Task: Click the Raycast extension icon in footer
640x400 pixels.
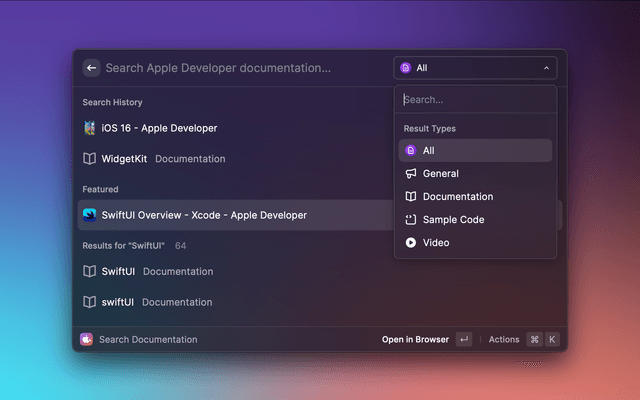Action: point(87,339)
